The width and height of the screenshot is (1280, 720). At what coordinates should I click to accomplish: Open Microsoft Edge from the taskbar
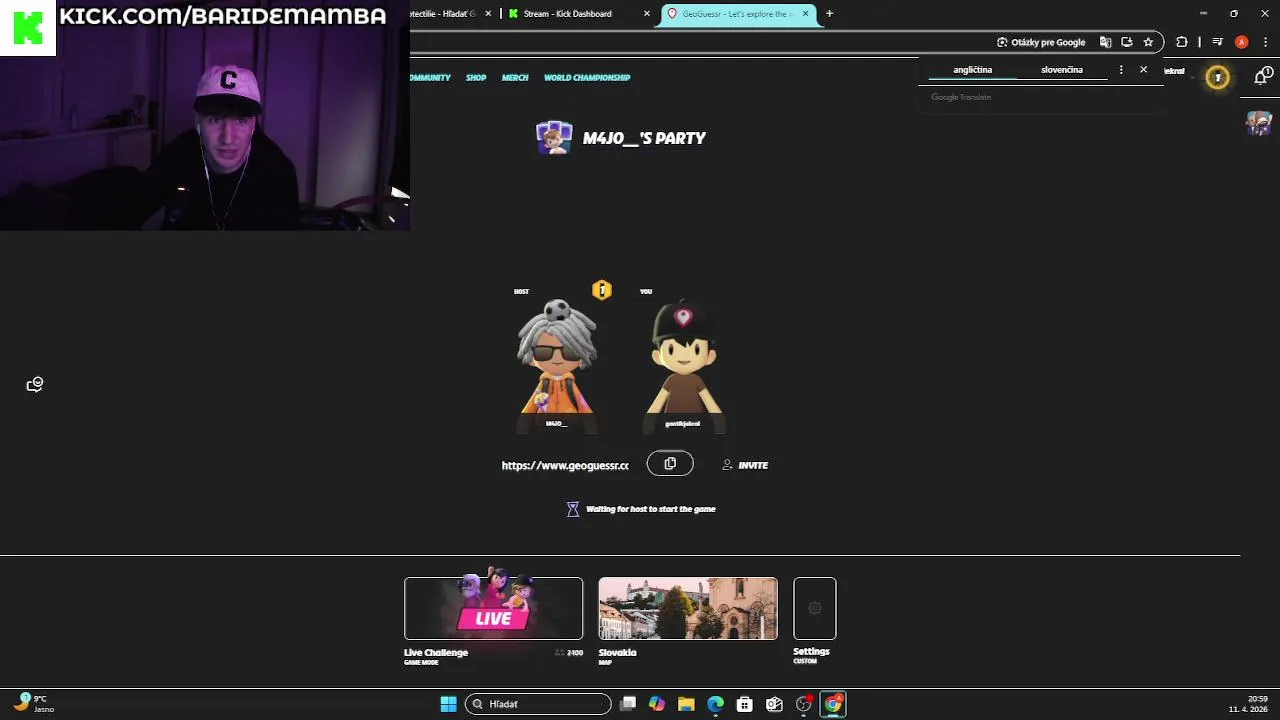pyautogui.click(x=715, y=704)
